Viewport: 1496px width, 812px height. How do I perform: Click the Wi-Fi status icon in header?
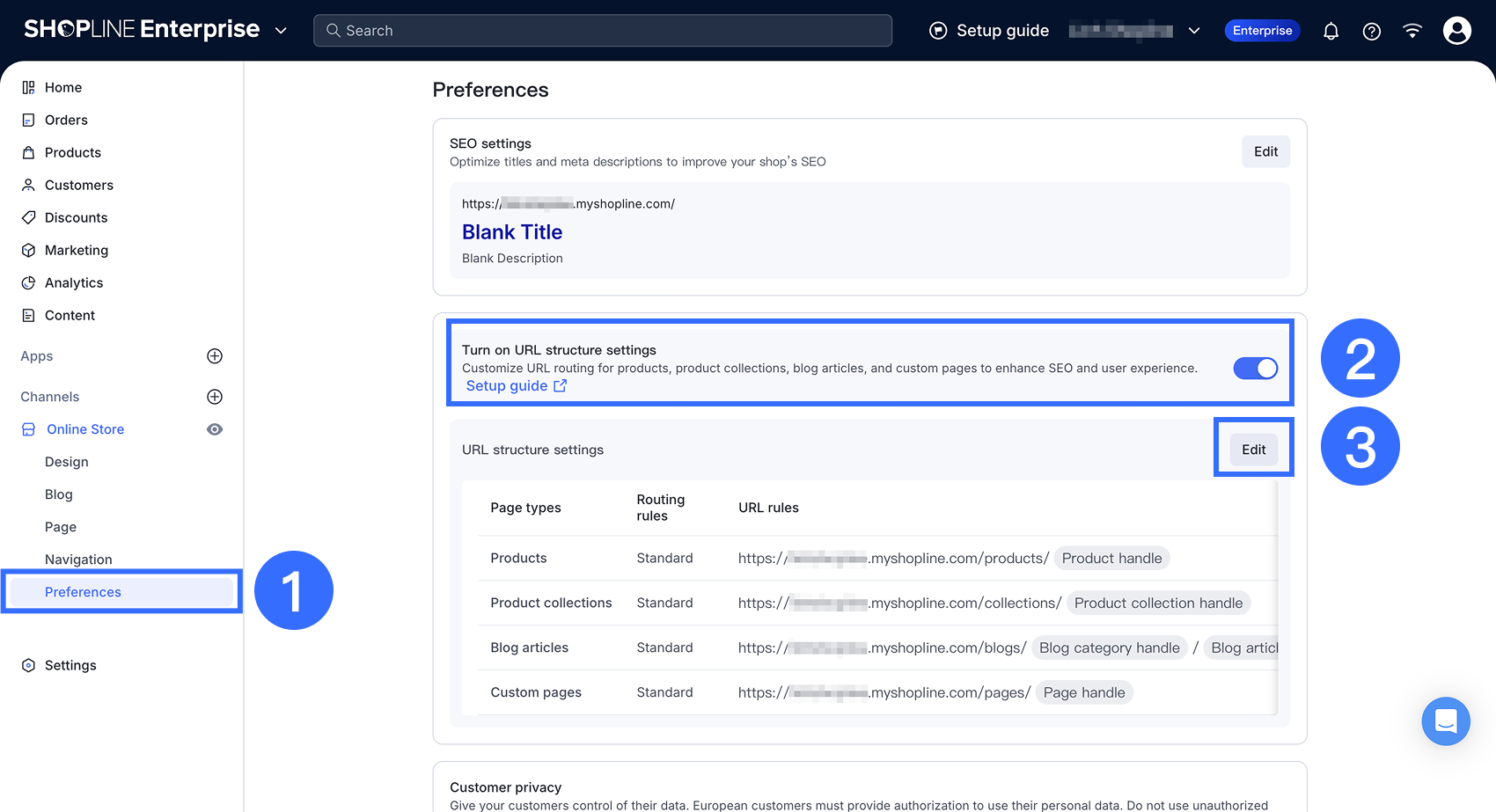[x=1412, y=31]
